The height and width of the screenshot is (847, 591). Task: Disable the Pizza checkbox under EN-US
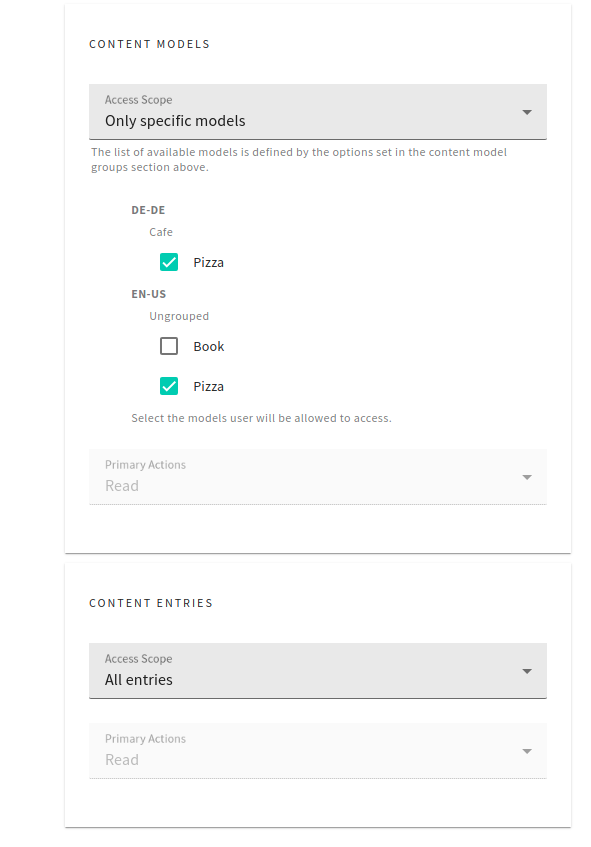coord(170,386)
